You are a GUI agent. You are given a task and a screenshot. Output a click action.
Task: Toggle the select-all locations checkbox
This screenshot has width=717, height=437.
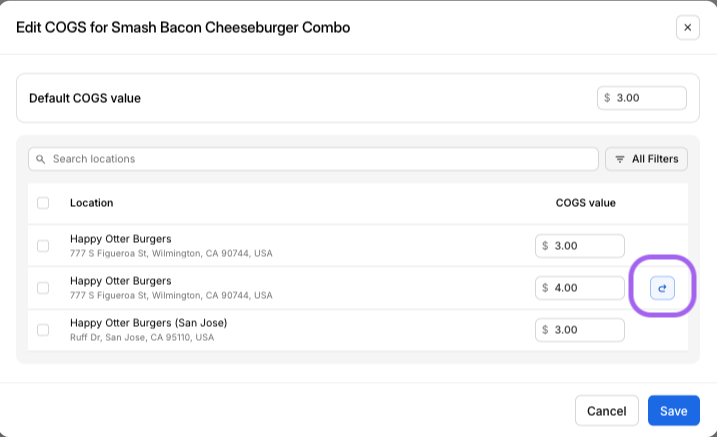coord(43,203)
